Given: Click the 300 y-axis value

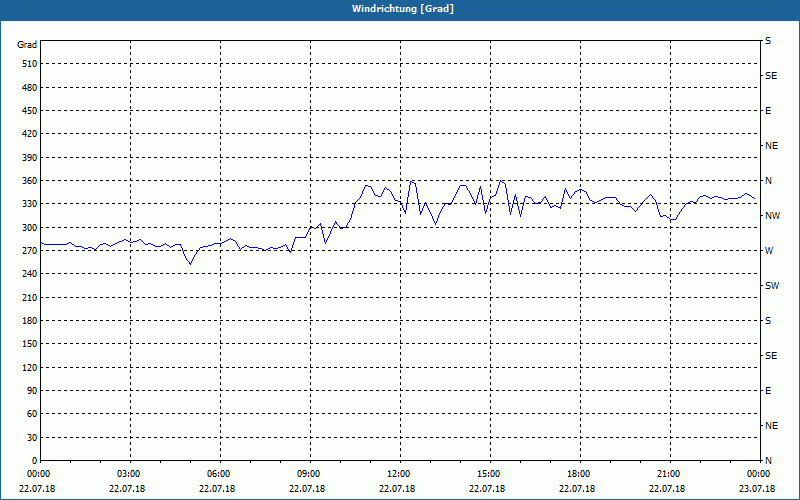Looking at the screenshot, I should (x=30, y=228).
